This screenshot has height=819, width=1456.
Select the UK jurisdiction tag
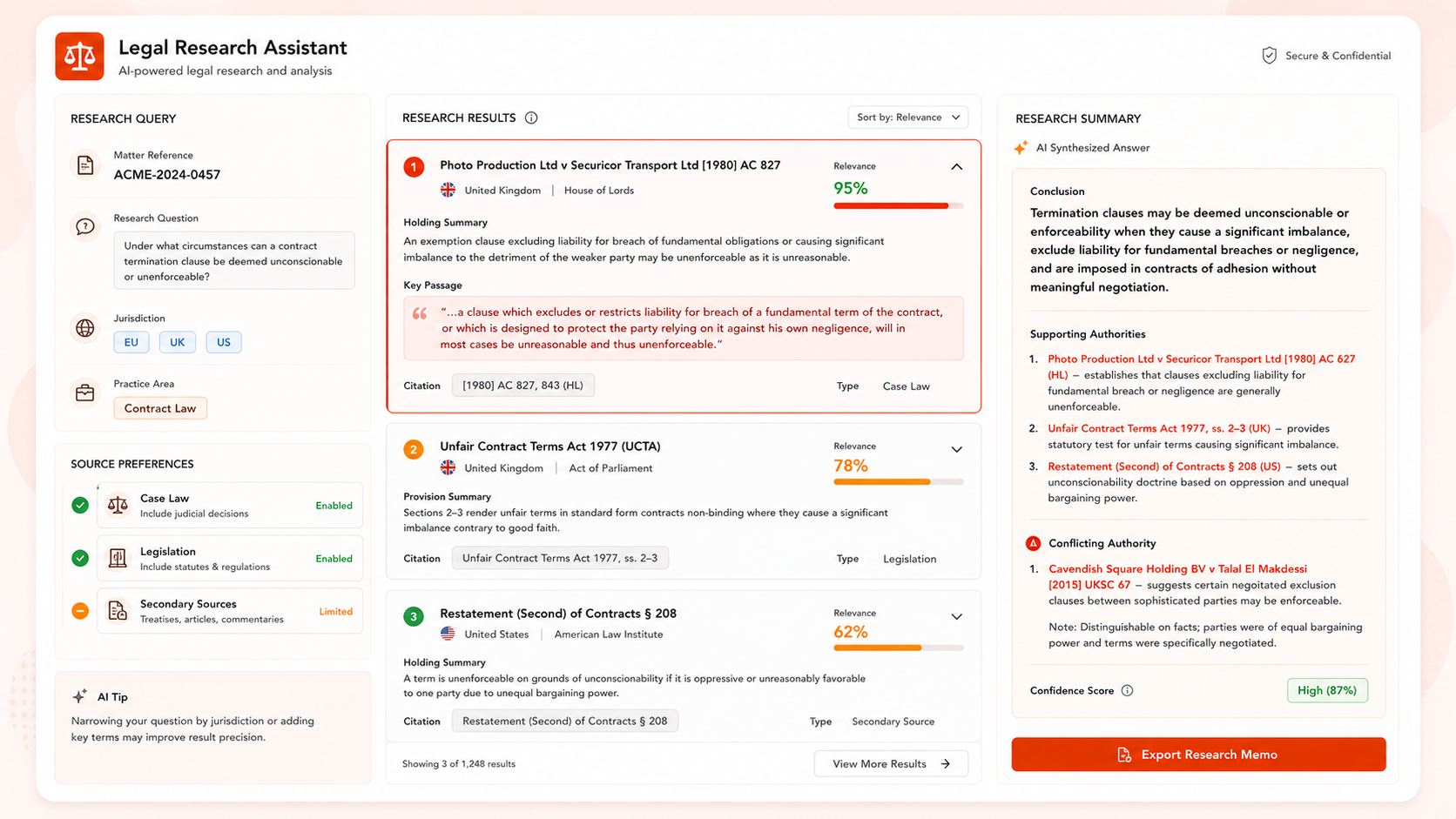coord(177,342)
